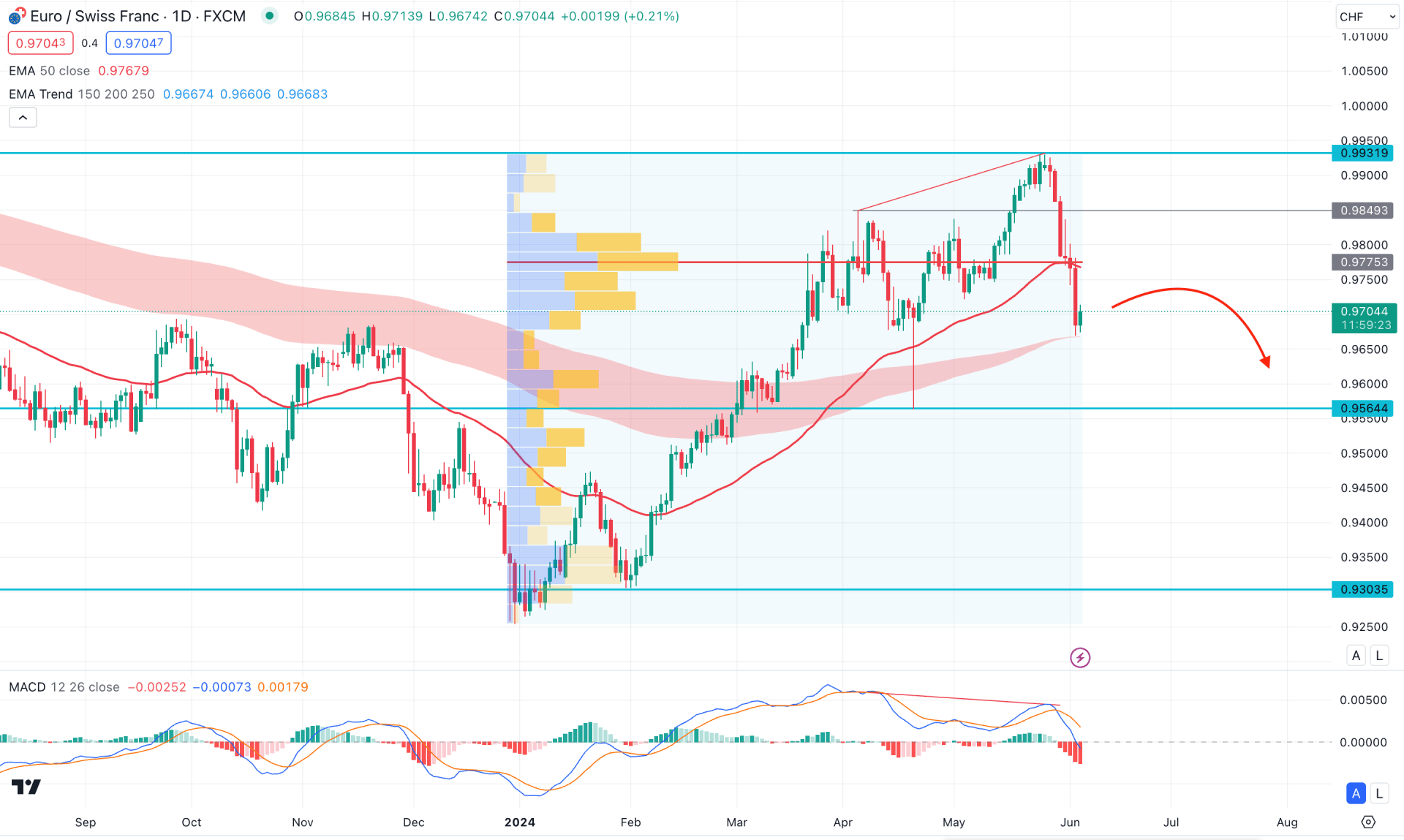Select the MACD 12 26 close indicator label
1404x840 pixels.
click(64, 687)
